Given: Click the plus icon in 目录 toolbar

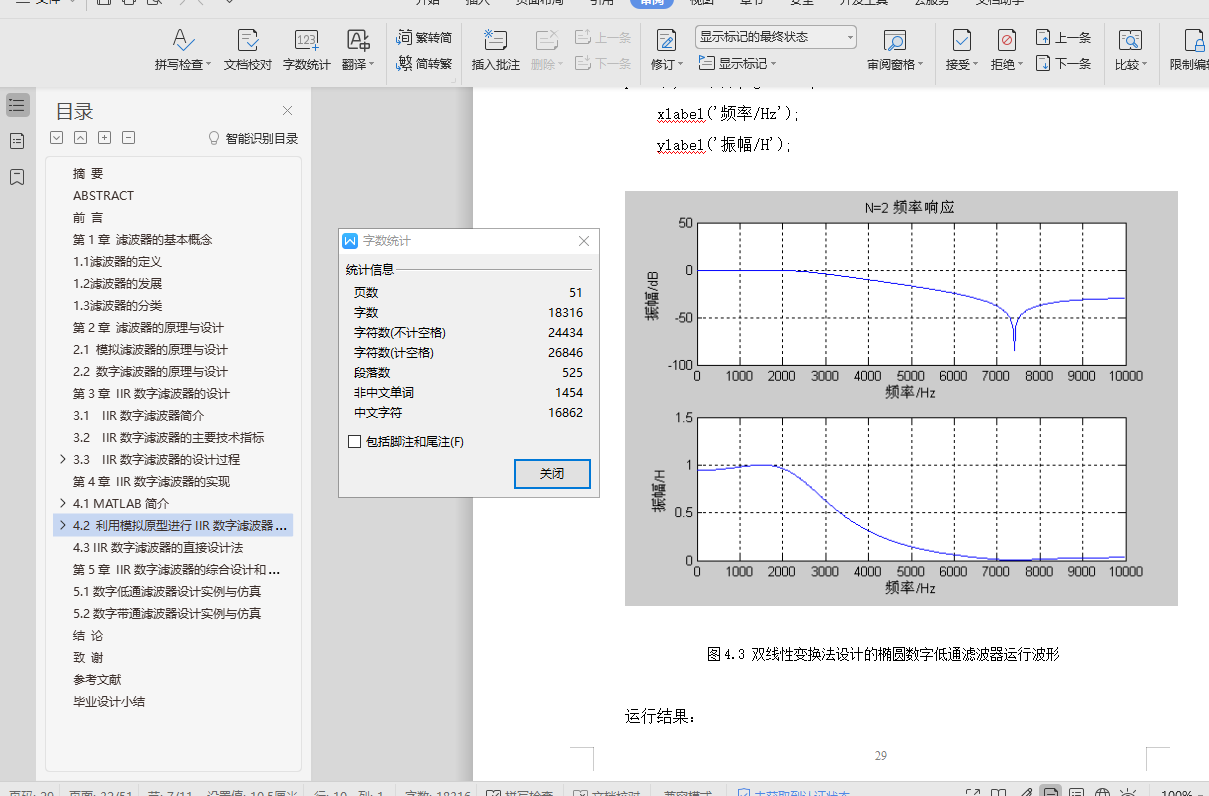Looking at the screenshot, I should [x=104, y=138].
